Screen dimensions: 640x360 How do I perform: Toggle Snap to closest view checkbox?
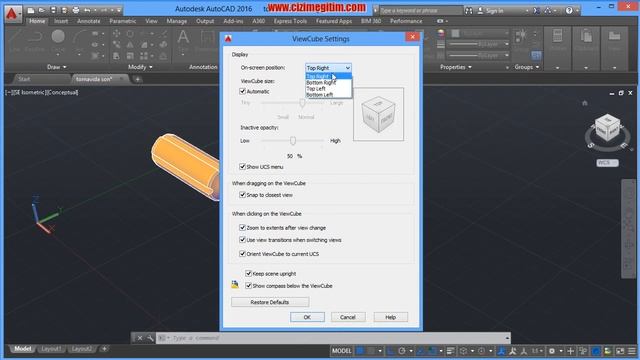click(242, 195)
